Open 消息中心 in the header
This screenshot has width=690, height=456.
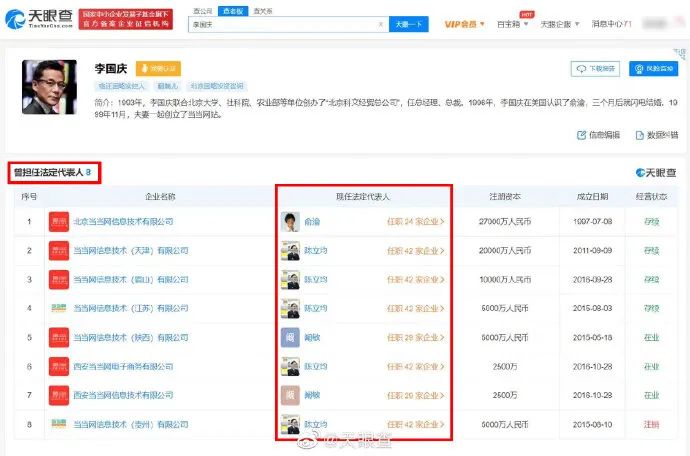[x=611, y=24]
